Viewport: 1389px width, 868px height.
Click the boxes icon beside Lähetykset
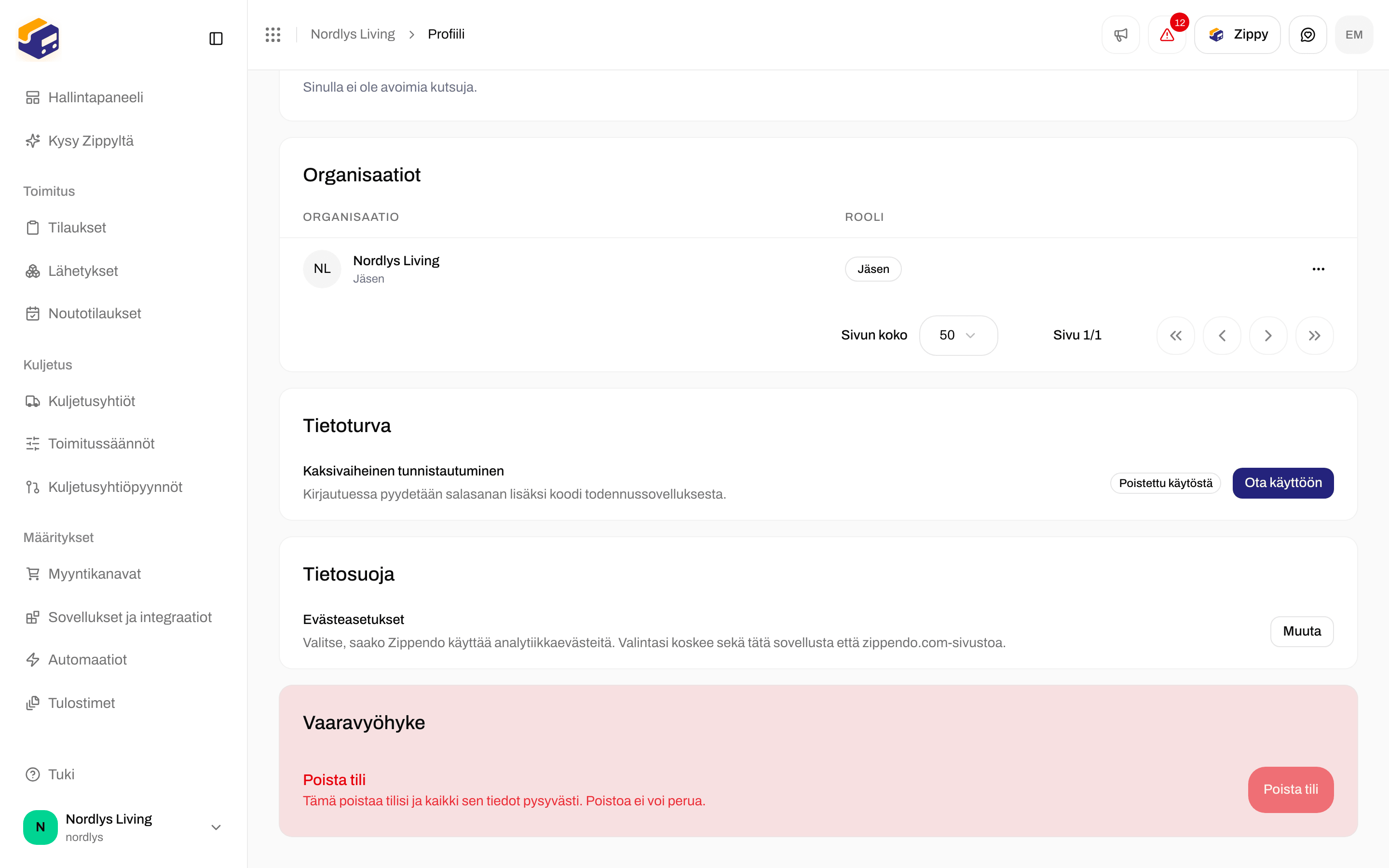pyautogui.click(x=33, y=271)
